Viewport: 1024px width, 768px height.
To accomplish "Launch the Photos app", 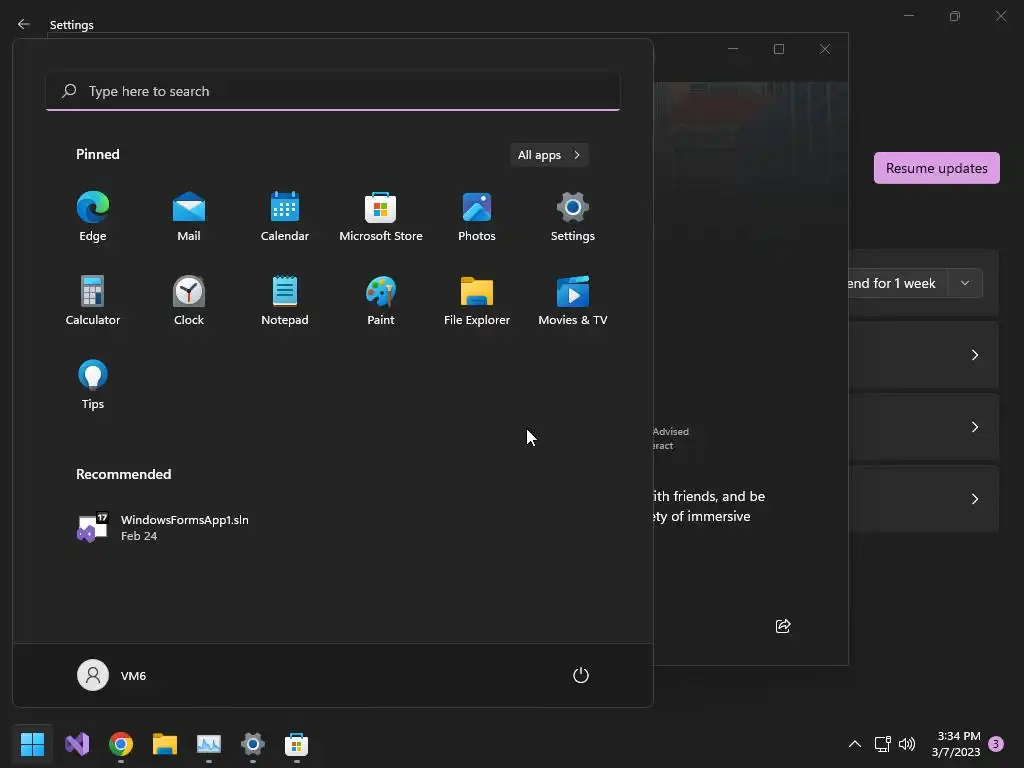I will click(477, 217).
